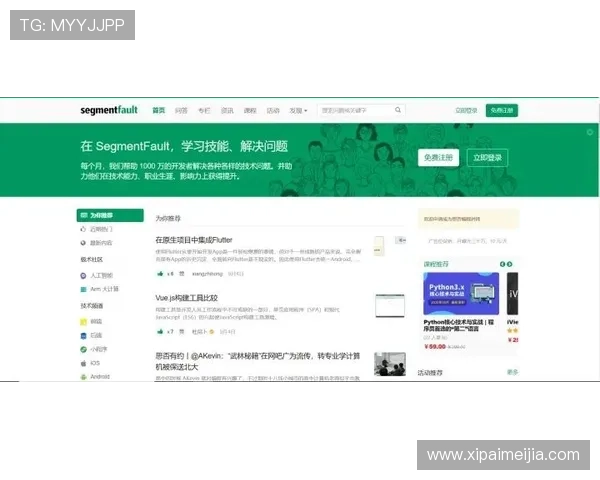Screen dimensions: 600x480
Task: Click the search magnifier icon
Action: (x=398, y=110)
